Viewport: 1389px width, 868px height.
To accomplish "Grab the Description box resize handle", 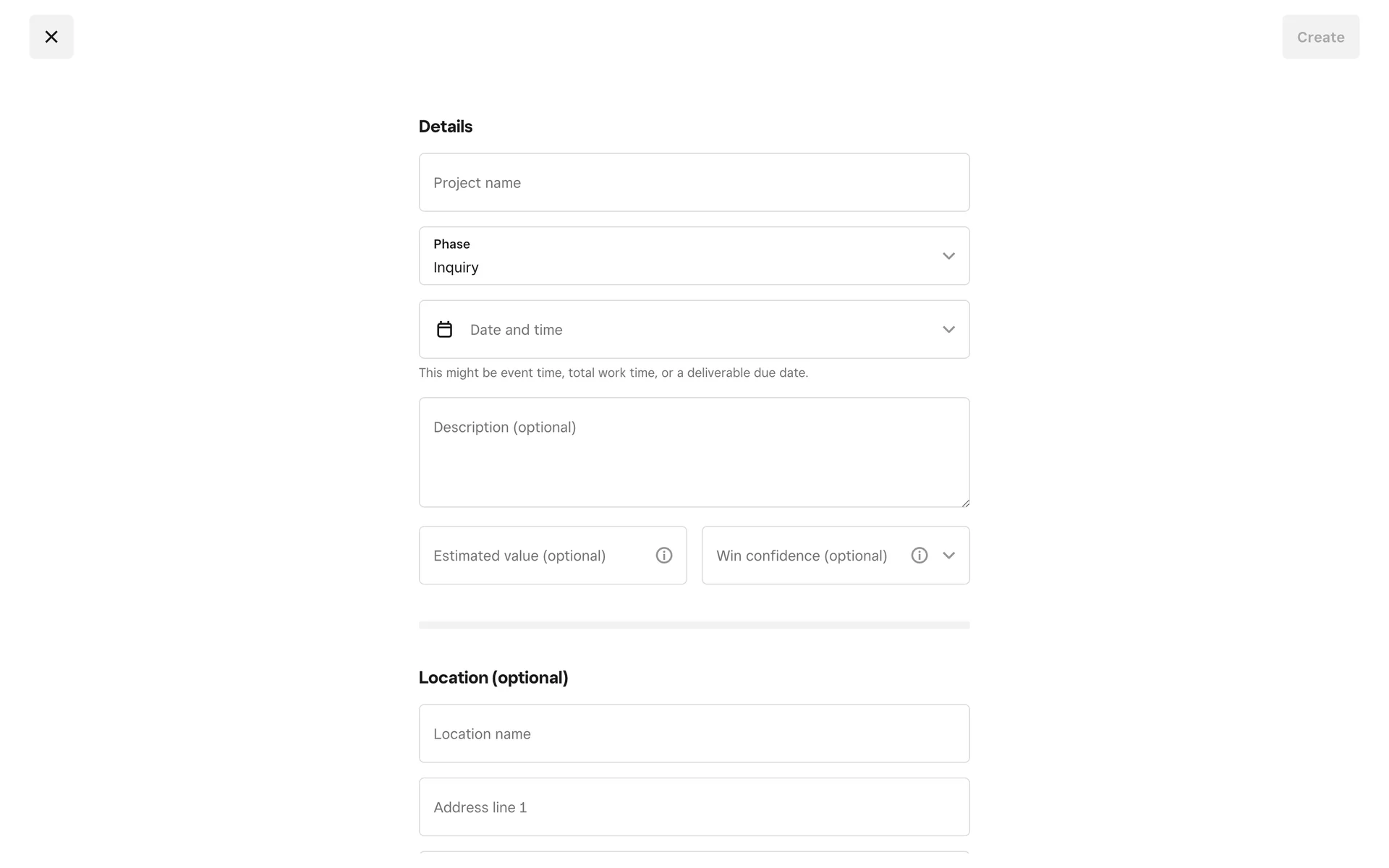I will (x=965, y=503).
